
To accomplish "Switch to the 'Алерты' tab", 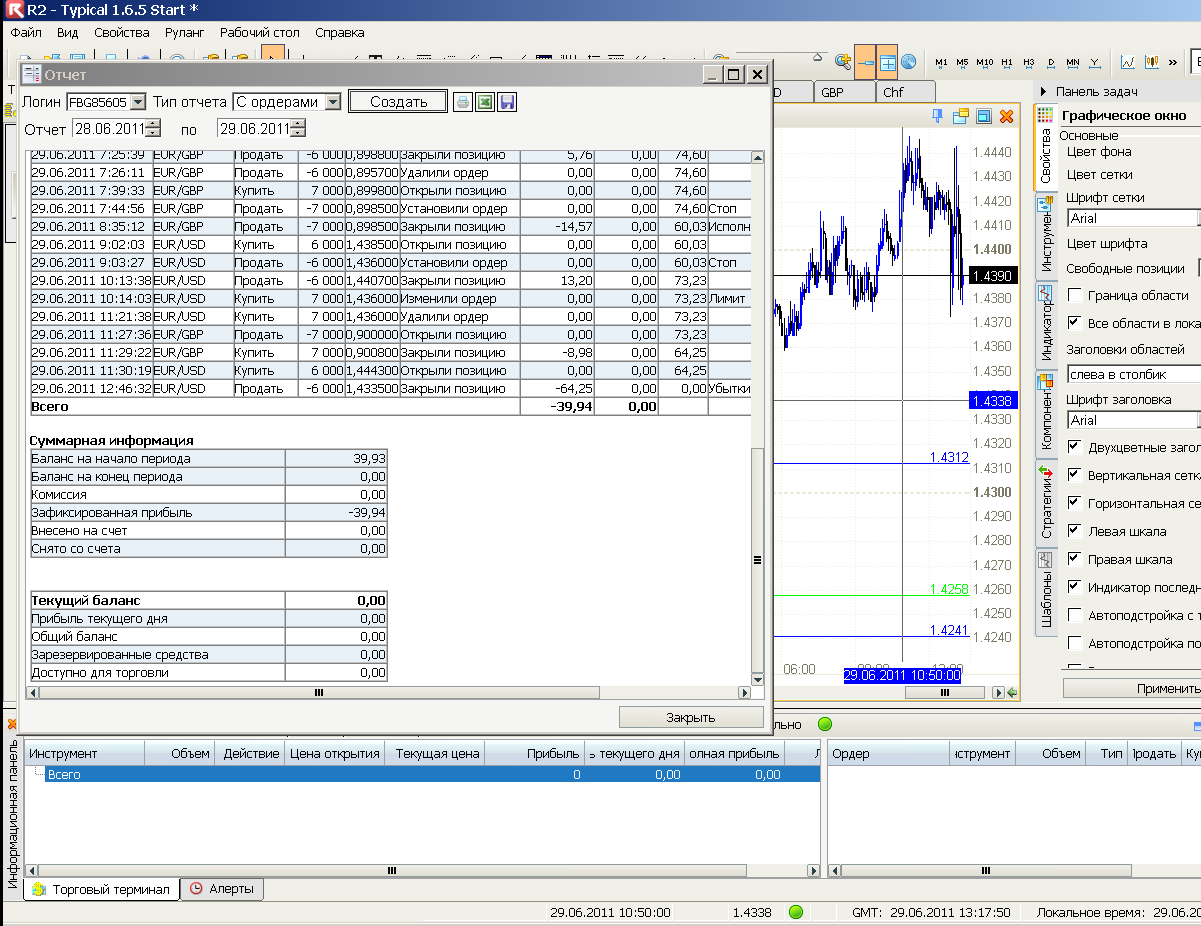I will point(222,888).
